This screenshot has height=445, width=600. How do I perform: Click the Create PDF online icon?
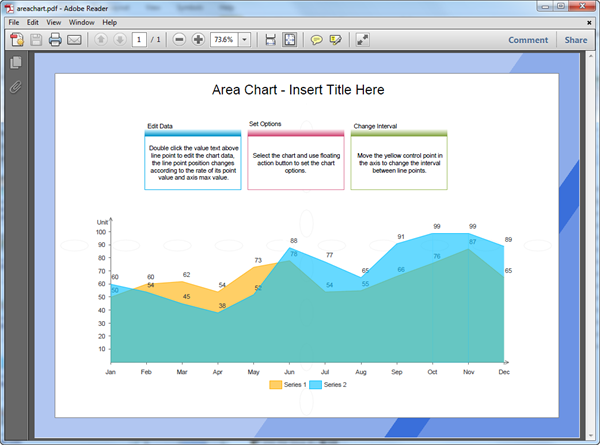16,40
